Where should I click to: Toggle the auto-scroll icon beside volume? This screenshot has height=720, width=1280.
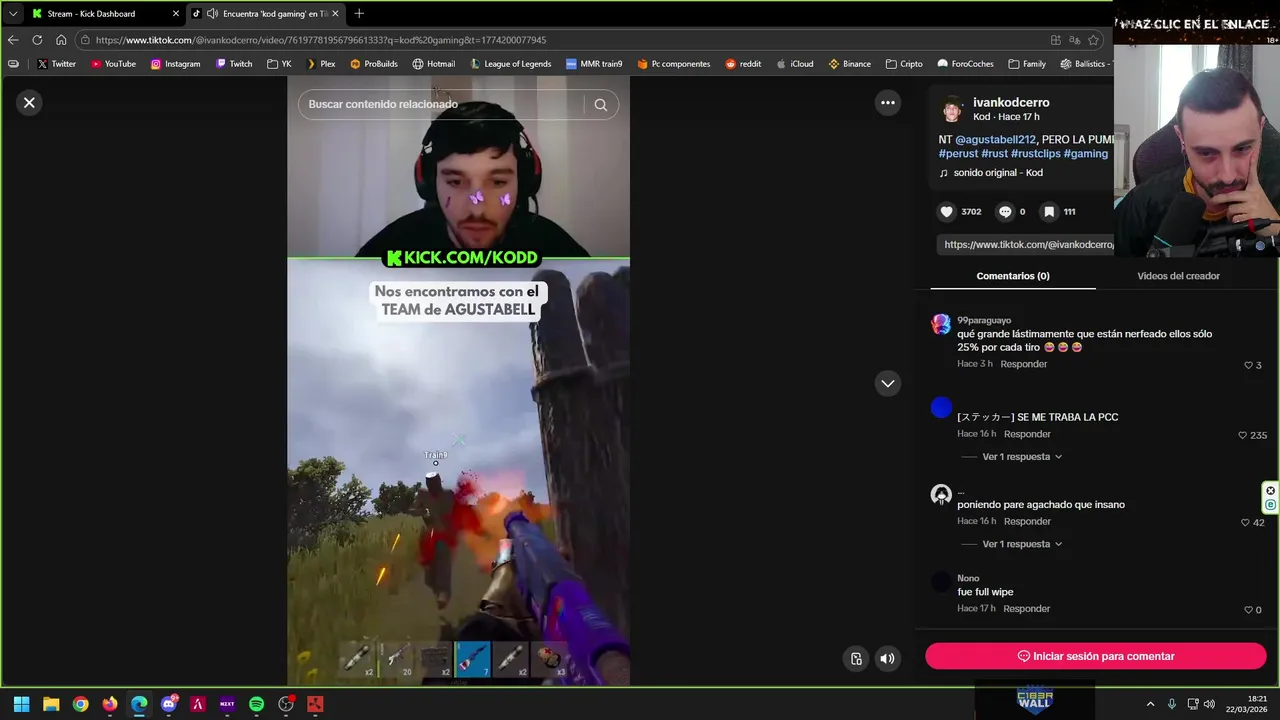[x=856, y=658]
